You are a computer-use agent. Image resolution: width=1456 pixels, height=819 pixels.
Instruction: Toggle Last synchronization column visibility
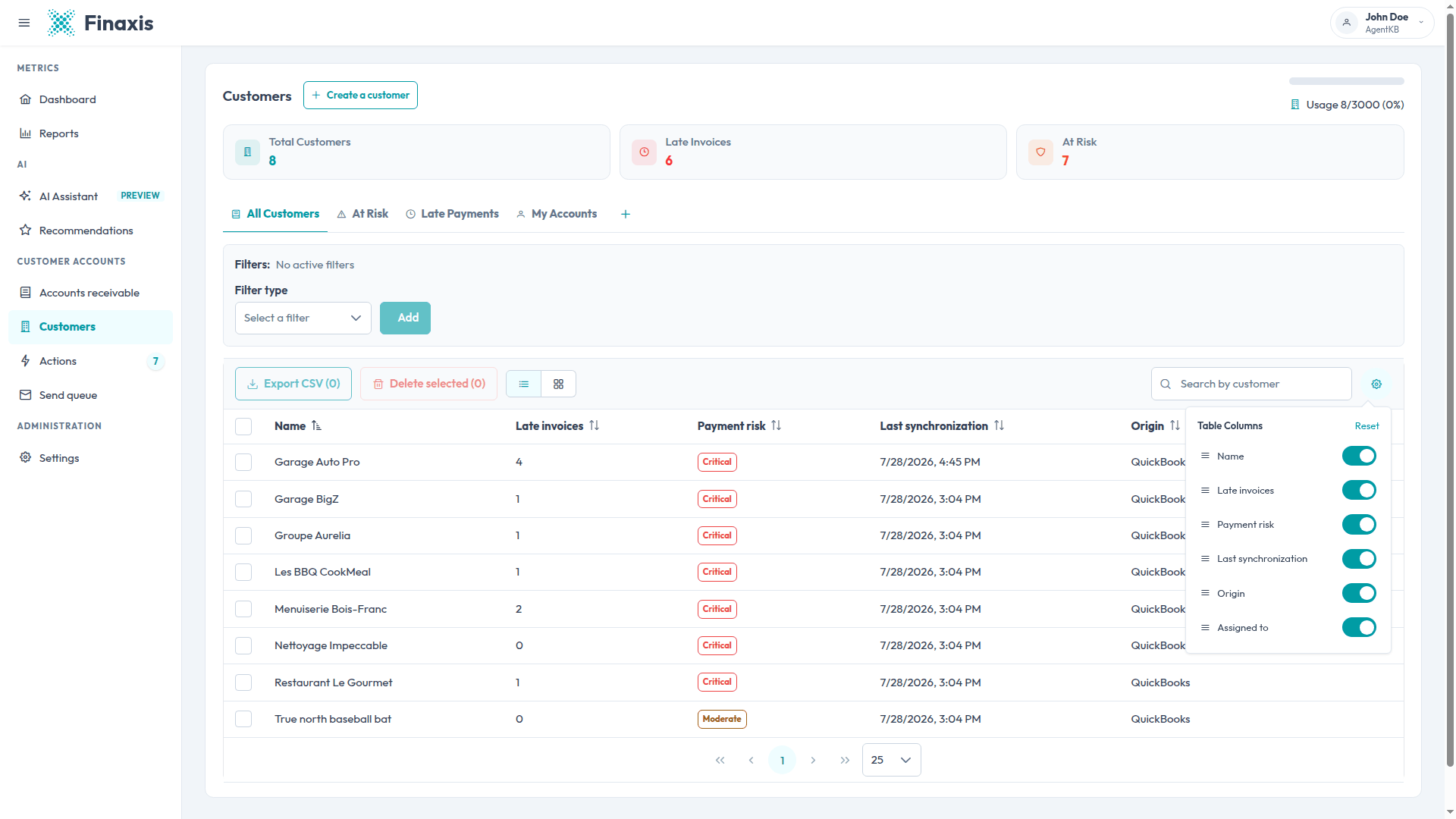coord(1359,559)
